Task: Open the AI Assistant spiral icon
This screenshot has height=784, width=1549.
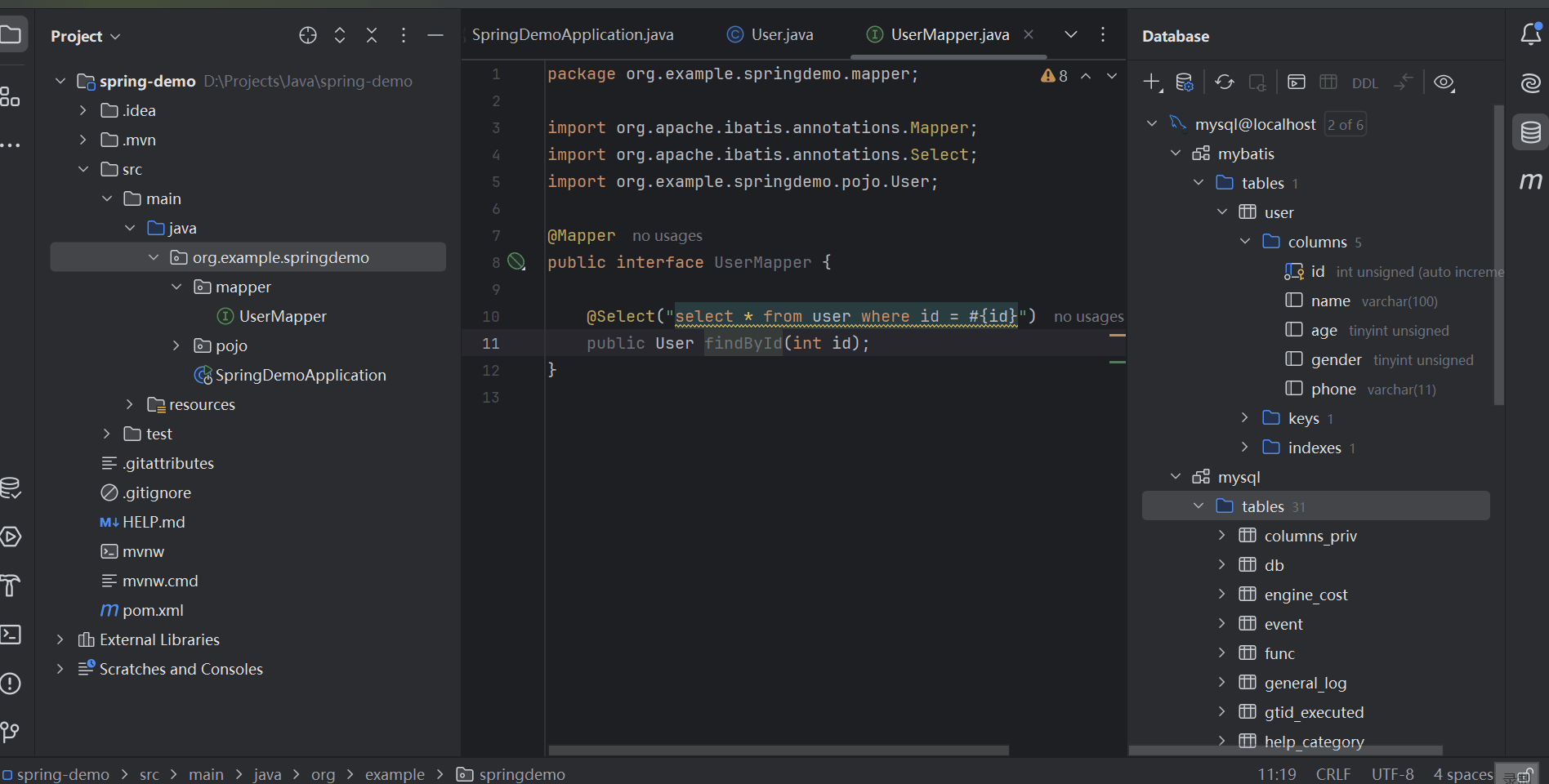Action: [x=1531, y=82]
